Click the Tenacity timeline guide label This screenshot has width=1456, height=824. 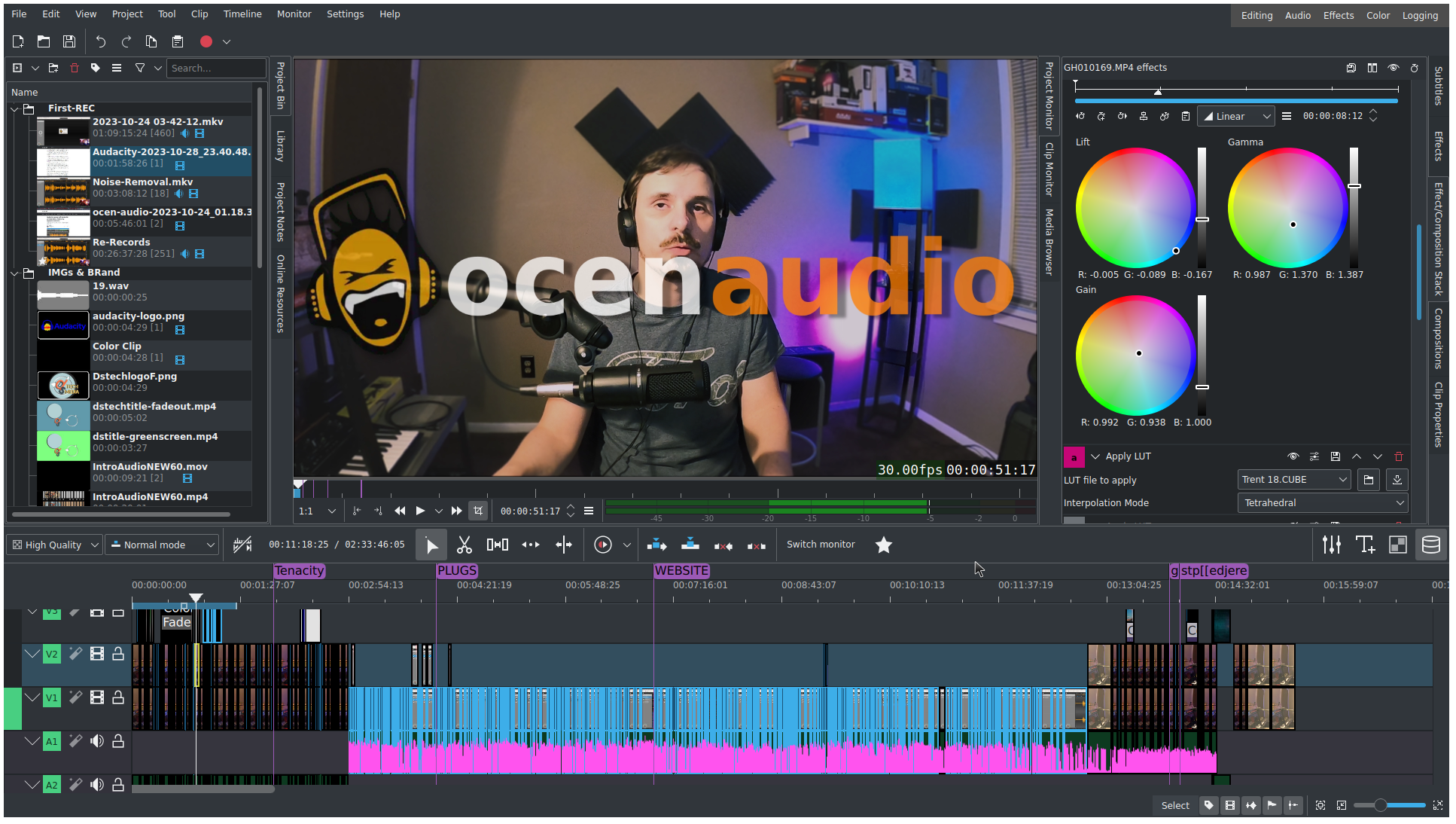tap(299, 571)
